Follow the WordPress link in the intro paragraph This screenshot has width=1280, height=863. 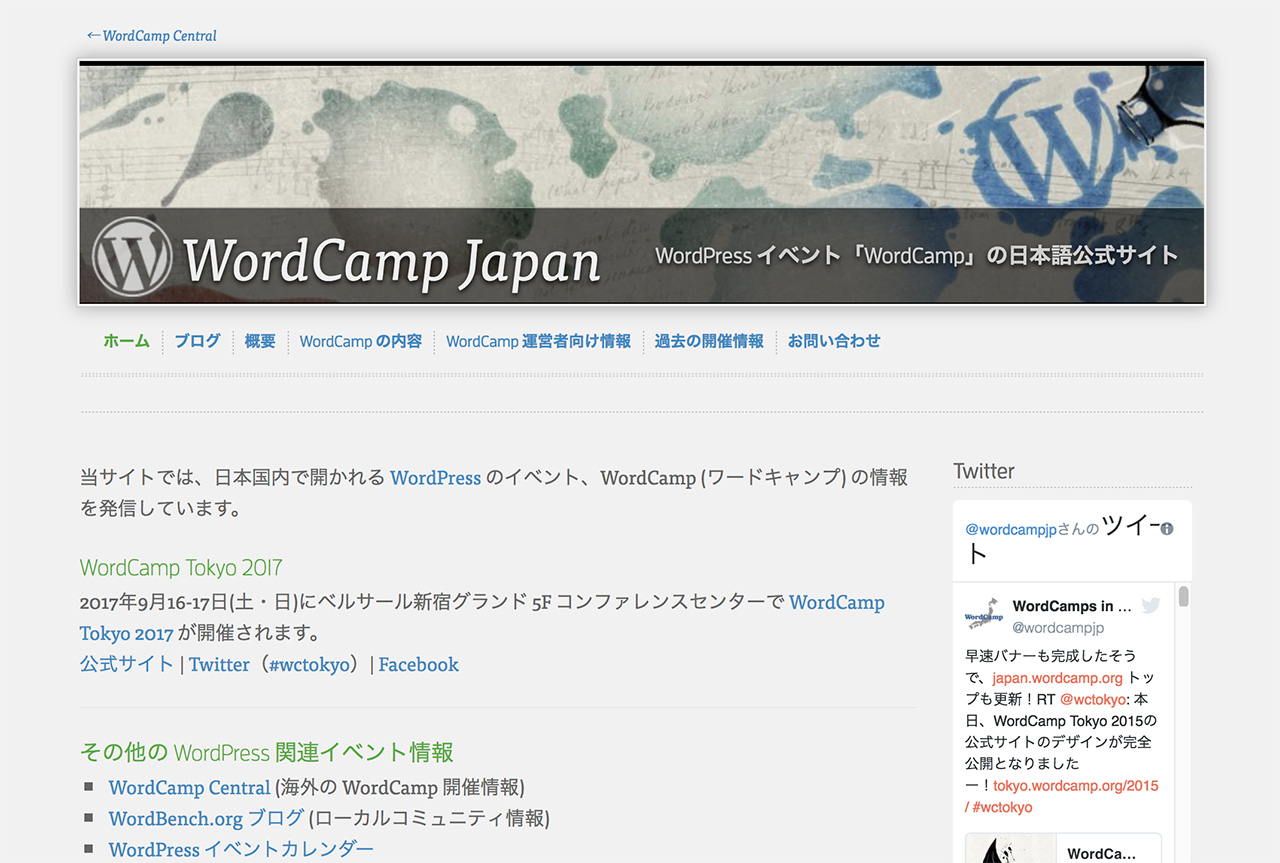(435, 478)
